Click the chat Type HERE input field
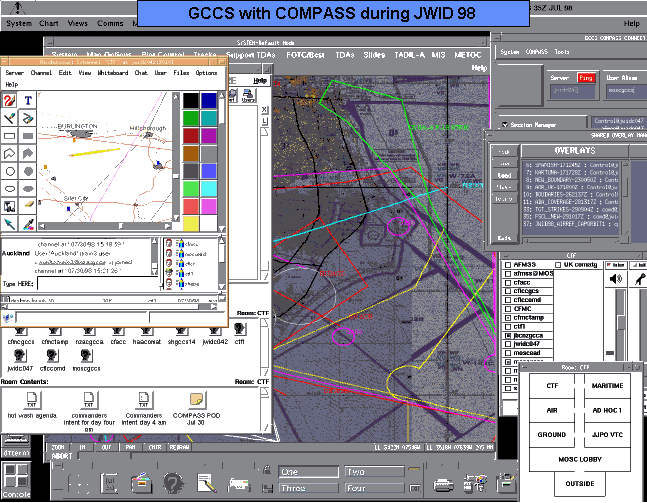Image resolution: width=647 pixels, height=503 pixels. click(98, 283)
